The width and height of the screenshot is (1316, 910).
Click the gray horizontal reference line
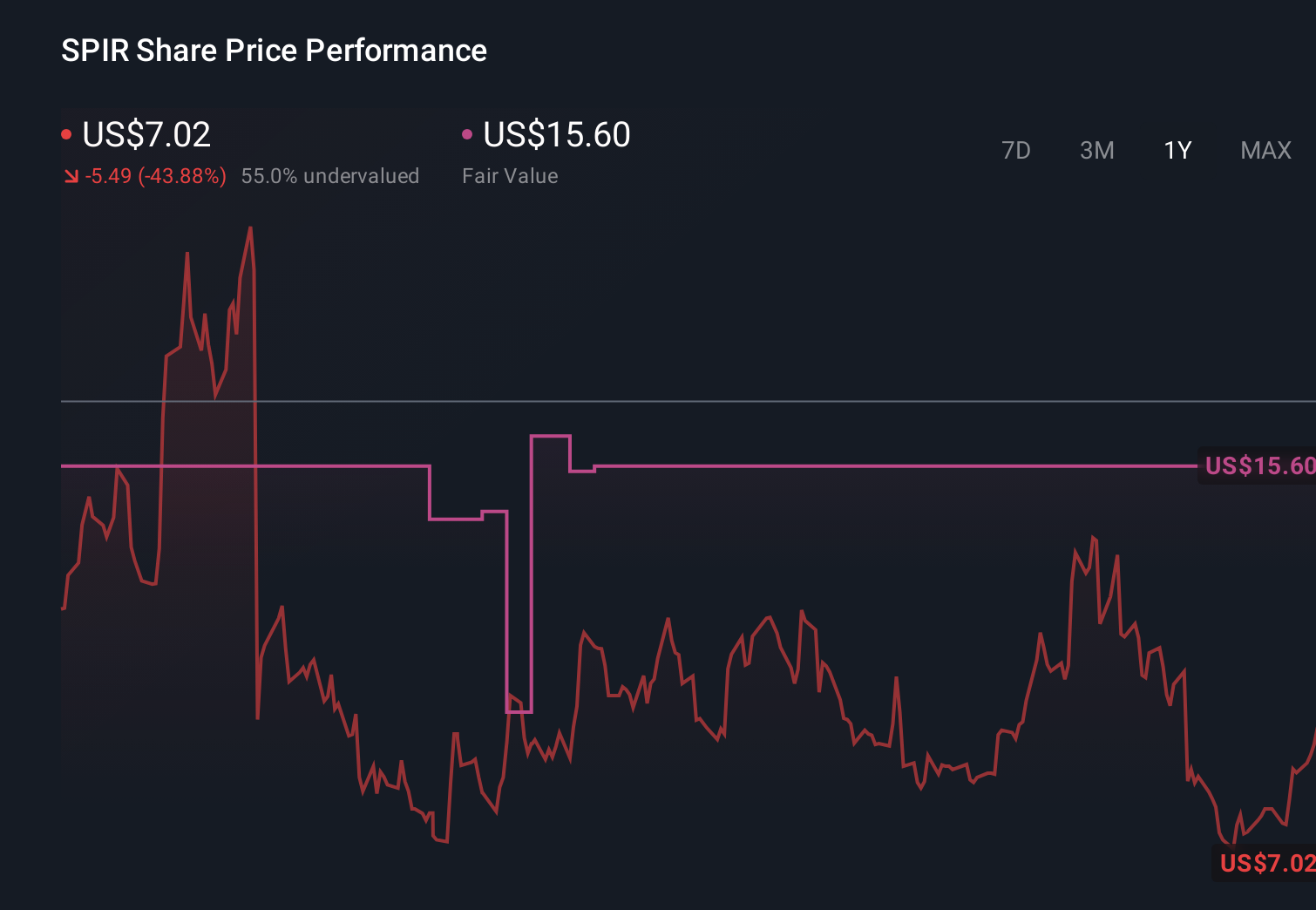coord(697,402)
